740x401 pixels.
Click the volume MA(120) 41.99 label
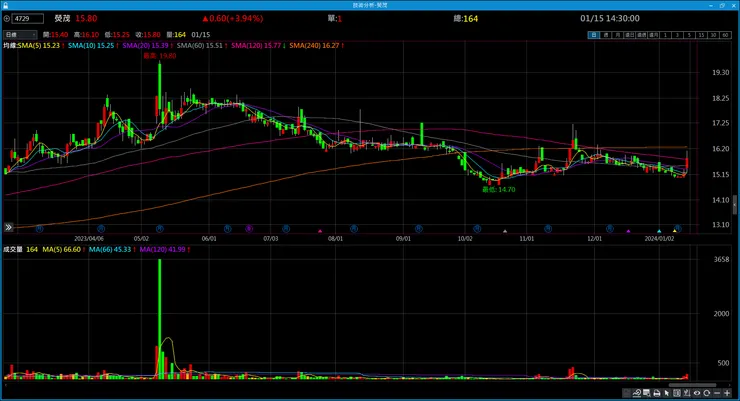coord(162,249)
